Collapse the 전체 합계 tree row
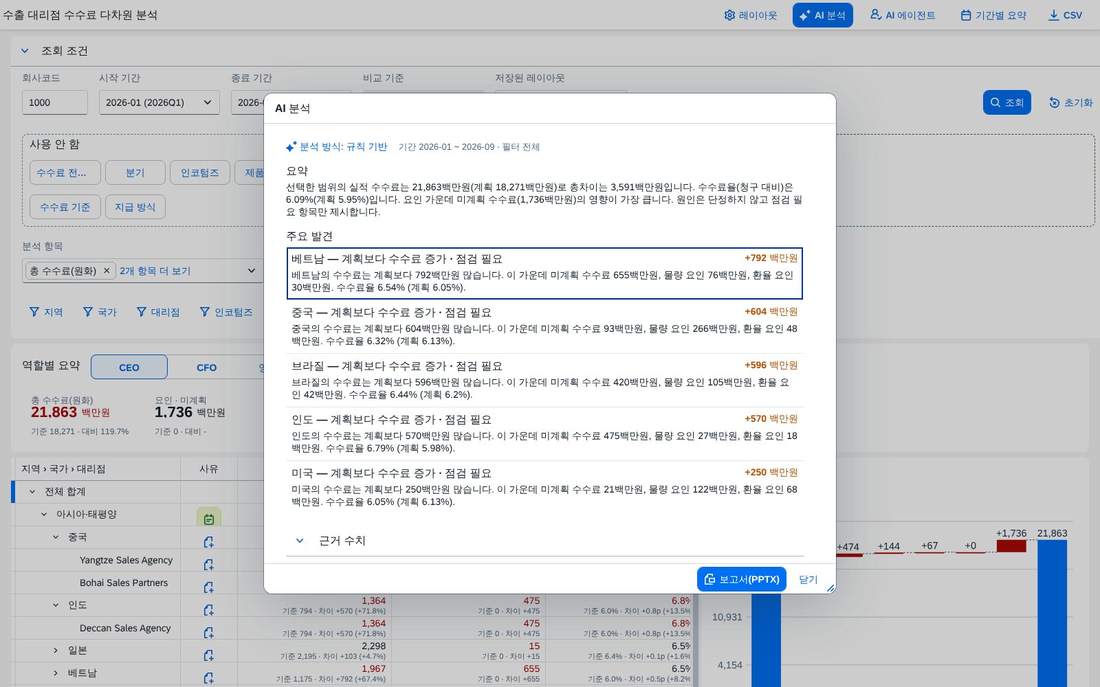 pos(32,492)
